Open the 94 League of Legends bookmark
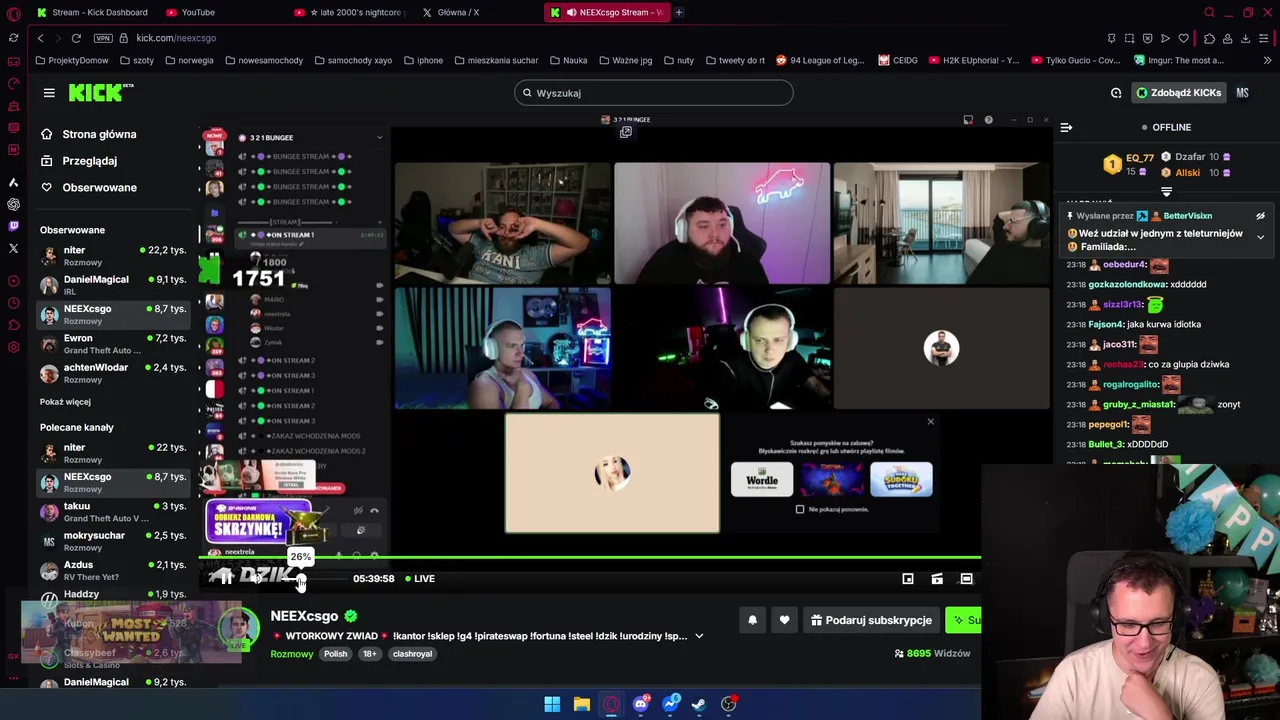 (819, 60)
